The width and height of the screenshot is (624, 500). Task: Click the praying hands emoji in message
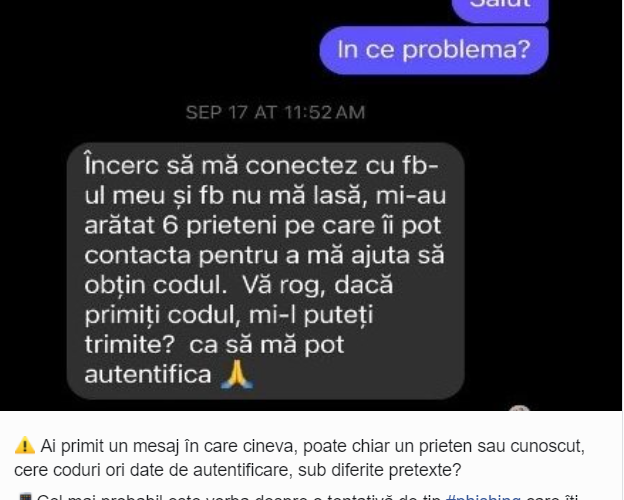pos(237,374)
